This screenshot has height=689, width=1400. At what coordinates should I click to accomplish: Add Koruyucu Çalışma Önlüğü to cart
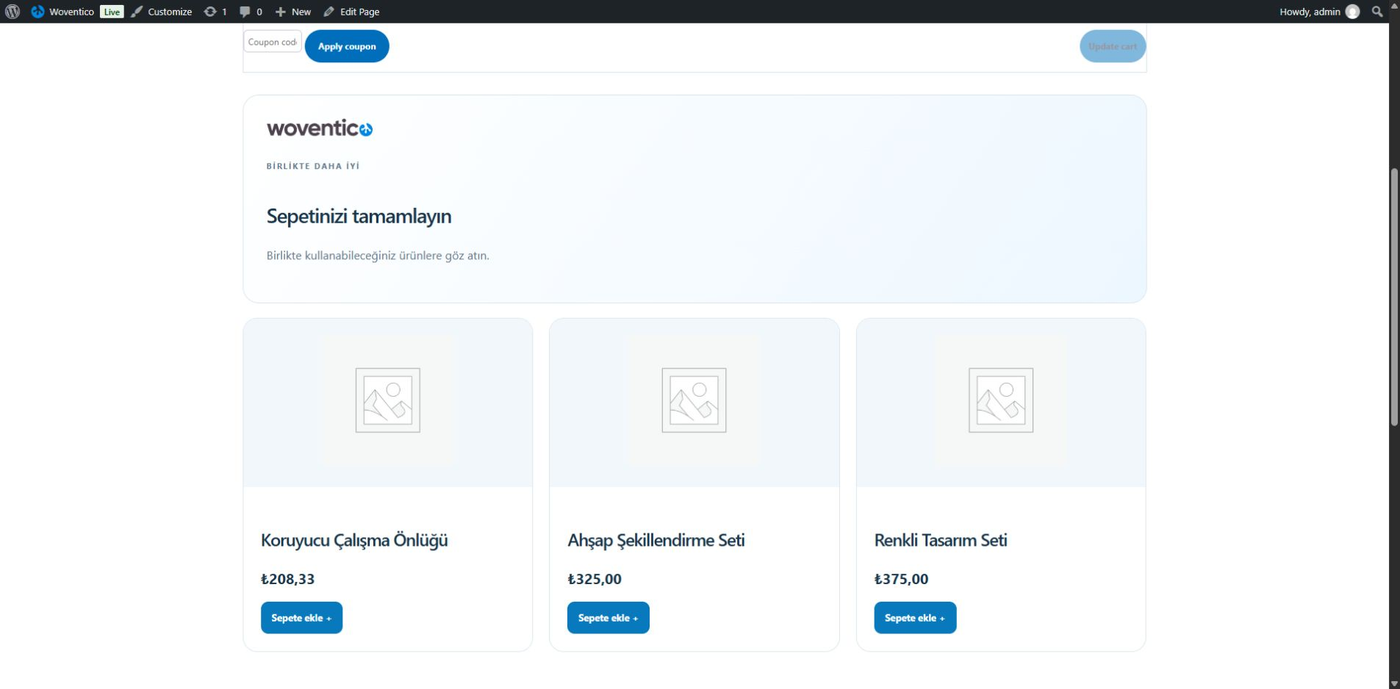(x=301, y=618)
